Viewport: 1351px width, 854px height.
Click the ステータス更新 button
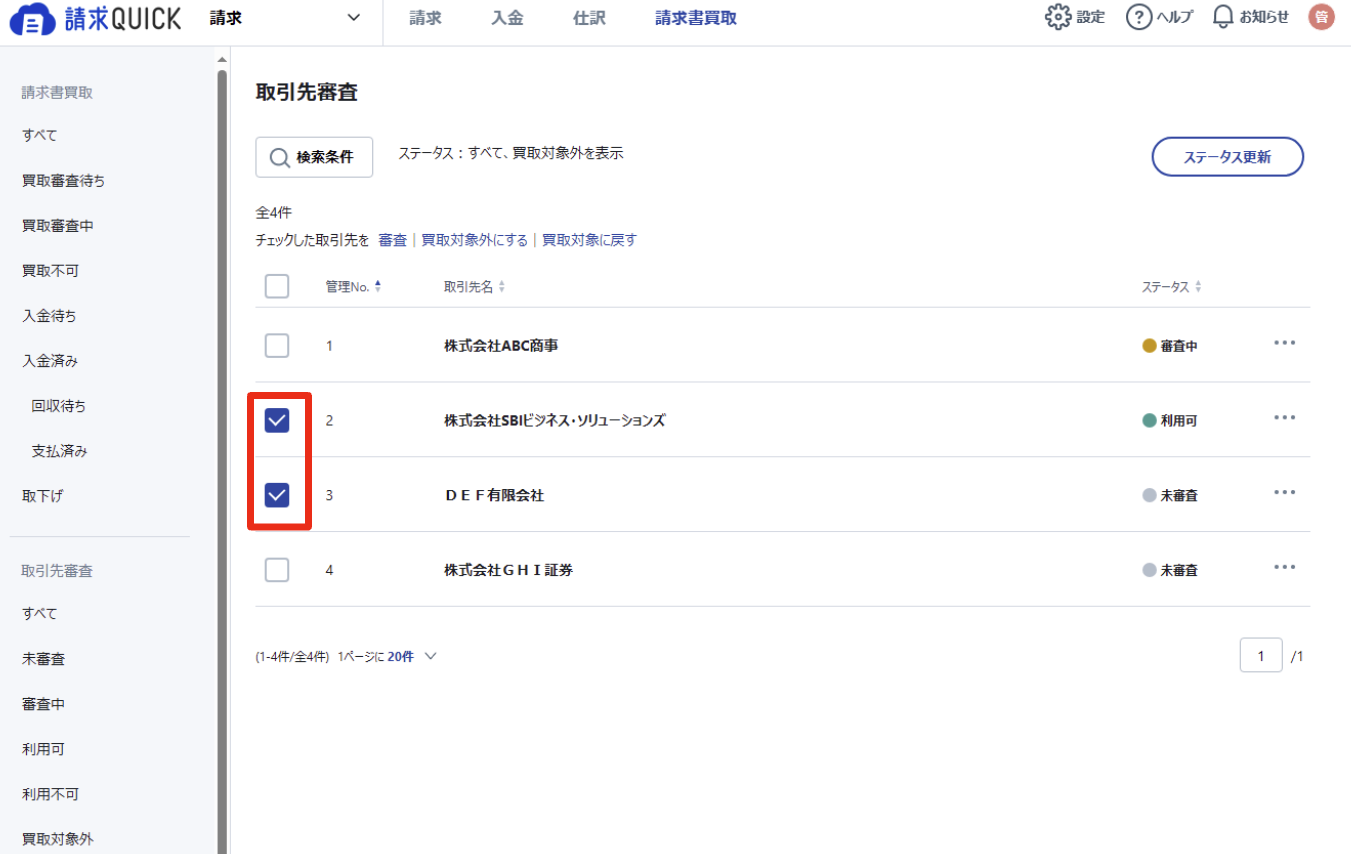1228,157
